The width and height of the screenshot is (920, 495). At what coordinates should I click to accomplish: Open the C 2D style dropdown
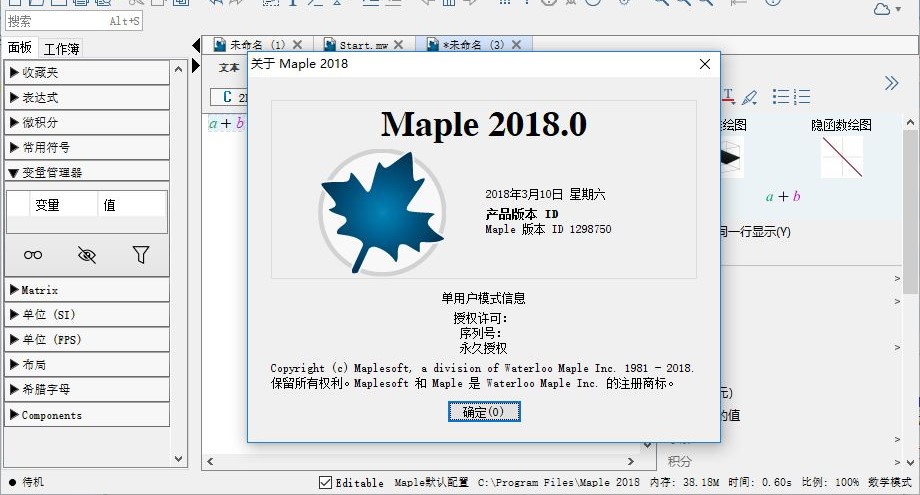(230, 97)
